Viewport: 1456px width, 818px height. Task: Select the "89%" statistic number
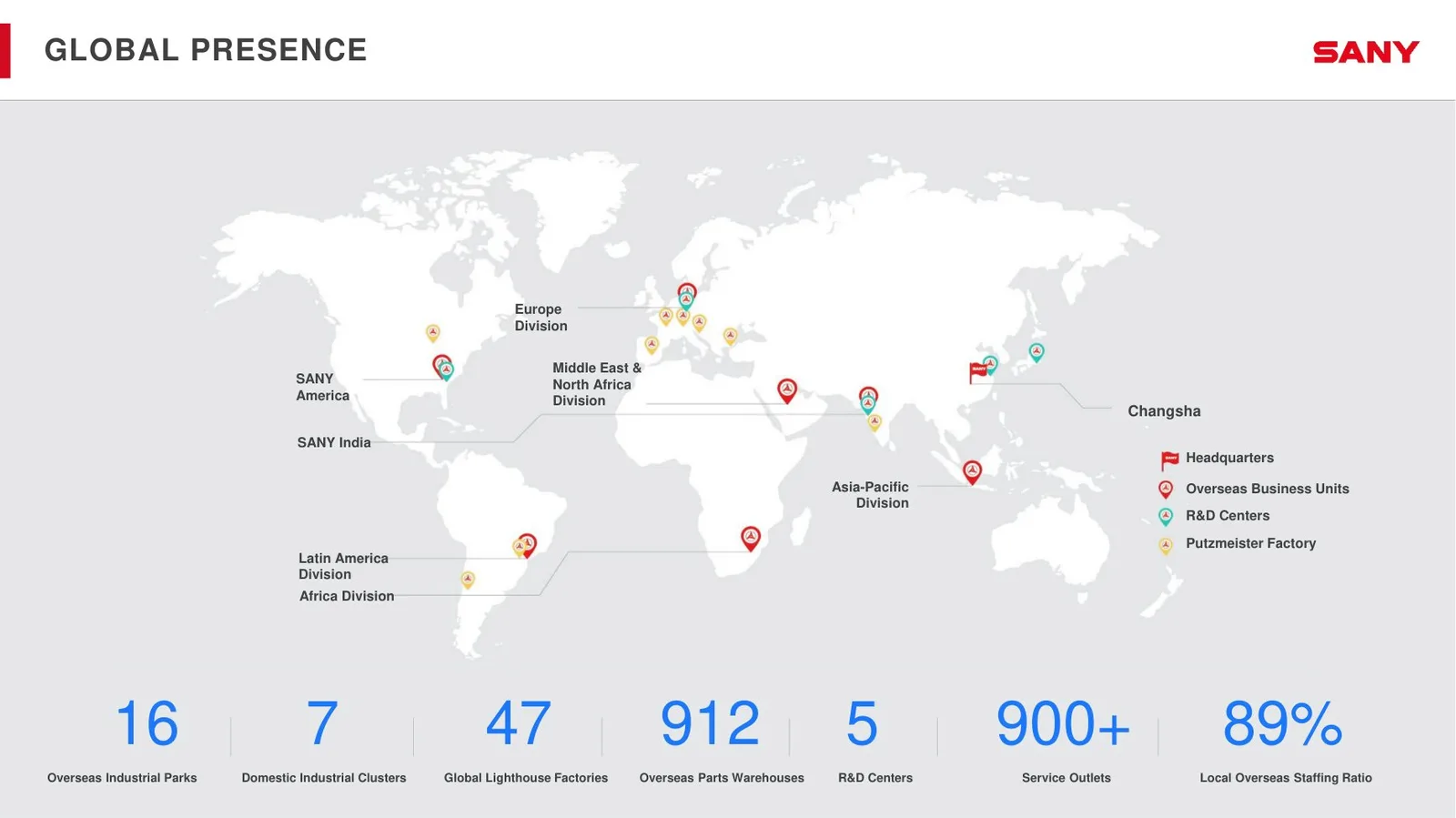(x=1282, y=724)
